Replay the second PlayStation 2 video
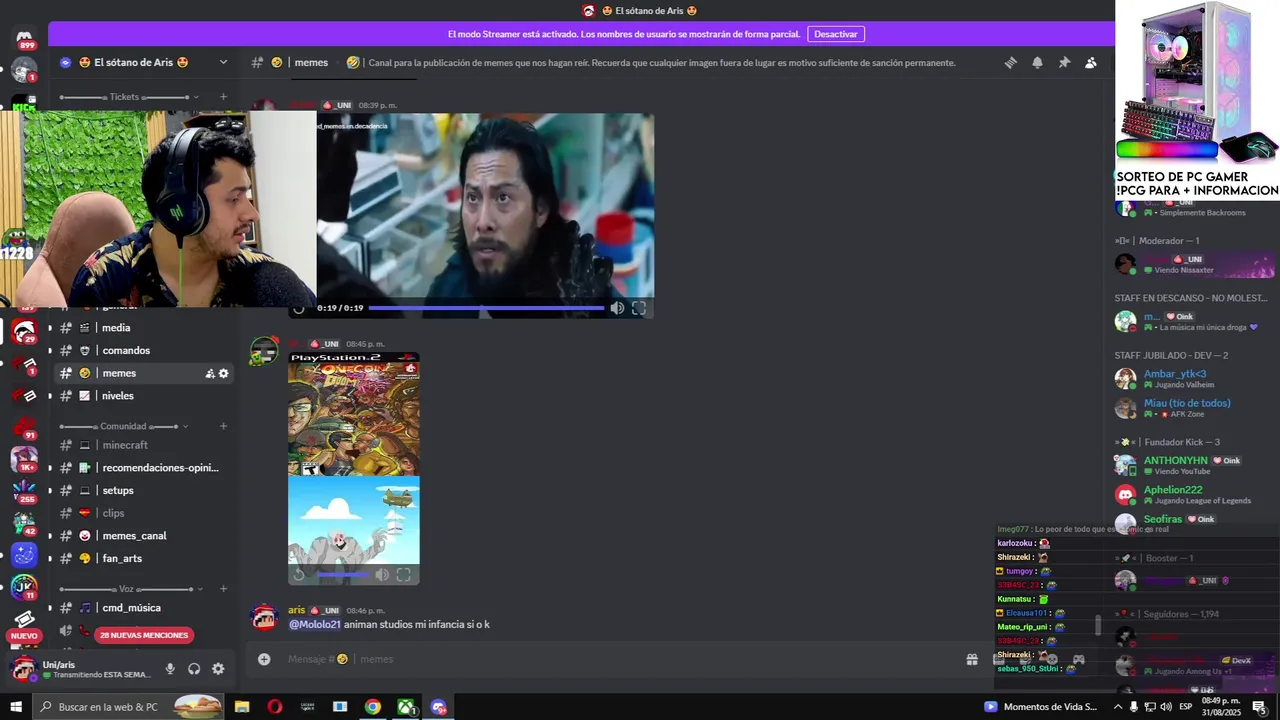The image size is (1280, 720). point(298,575)
